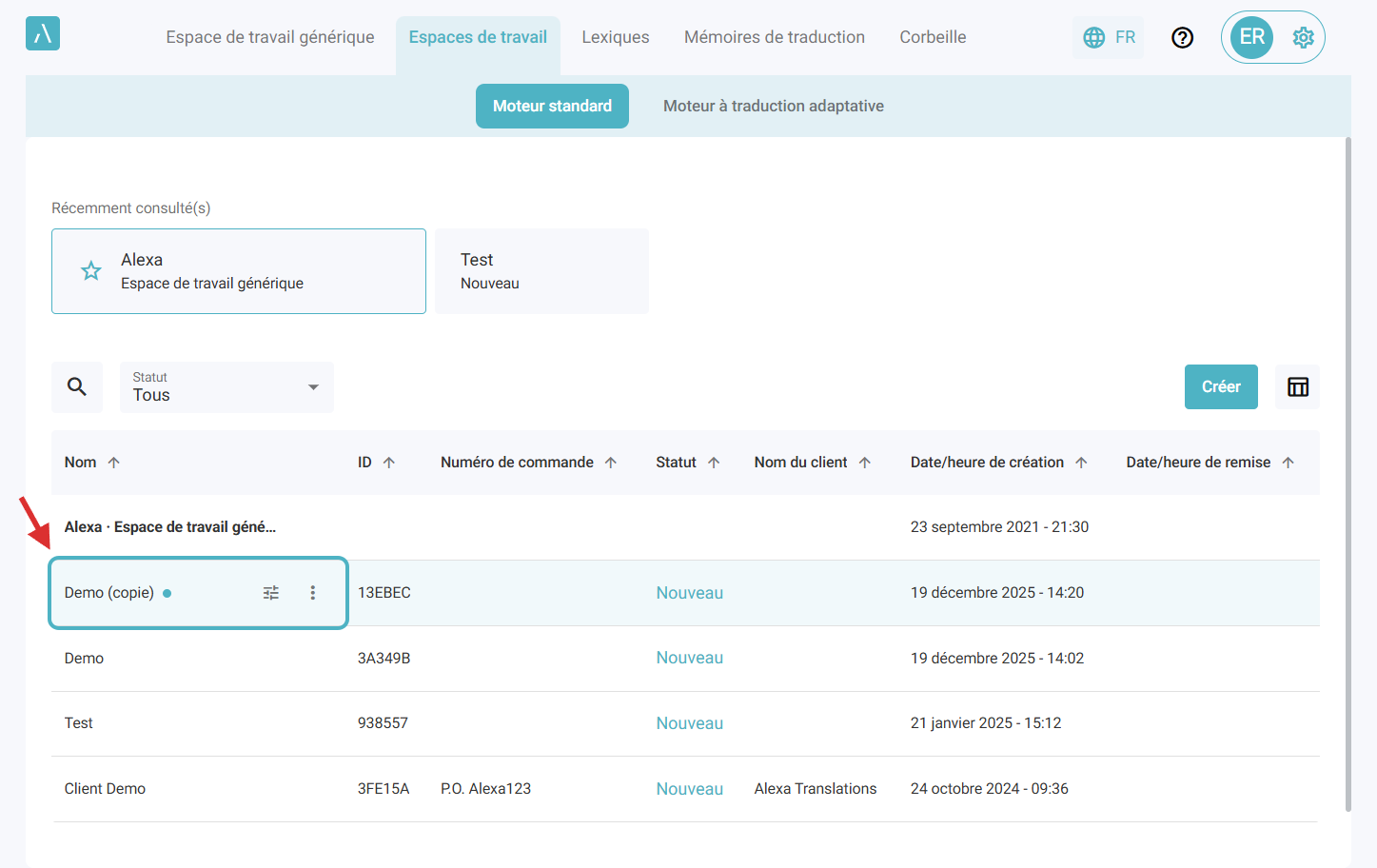Viewport: 1377px width, 868px height.
Task: Select Moteur à traduction adaptative
Action: pyautogui.click(x=773, y=106)
